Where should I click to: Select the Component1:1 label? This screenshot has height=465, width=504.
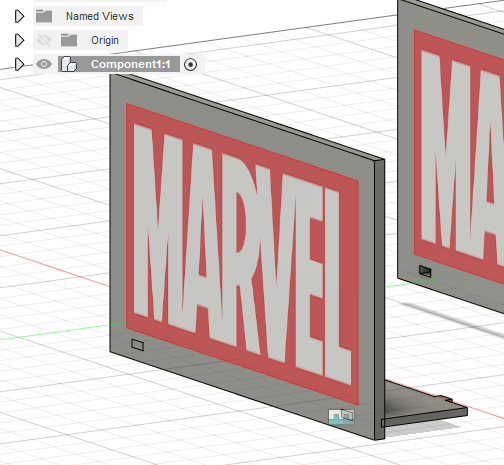(x=131, y=64)
